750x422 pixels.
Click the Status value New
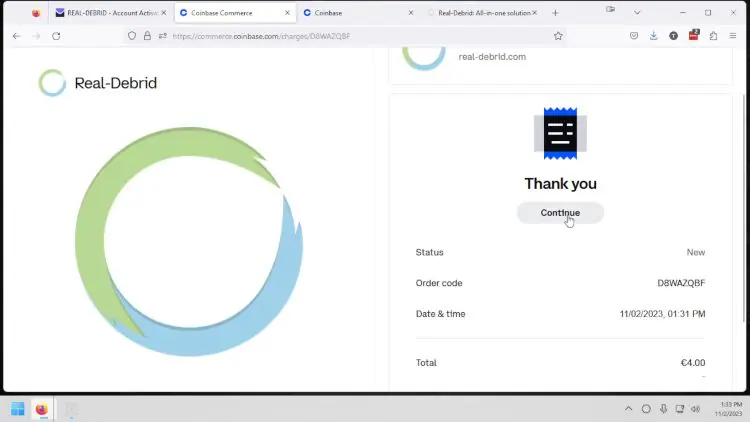coord(695,252)
